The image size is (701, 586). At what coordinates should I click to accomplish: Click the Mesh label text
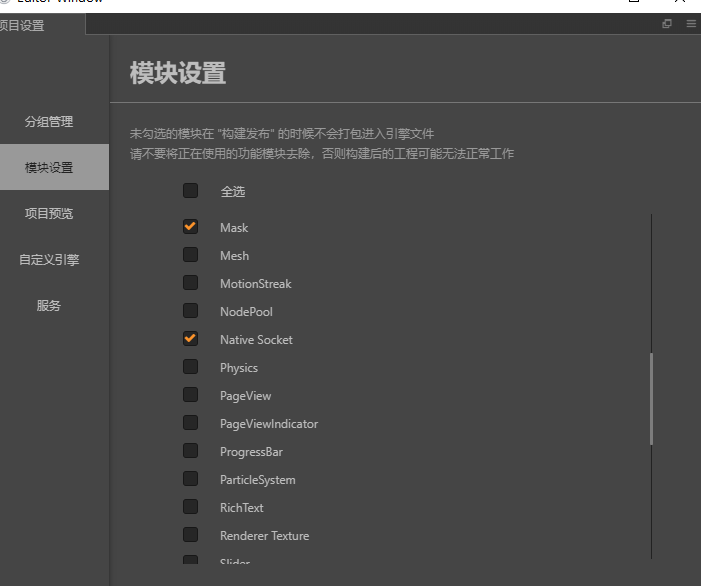[234, 256]
